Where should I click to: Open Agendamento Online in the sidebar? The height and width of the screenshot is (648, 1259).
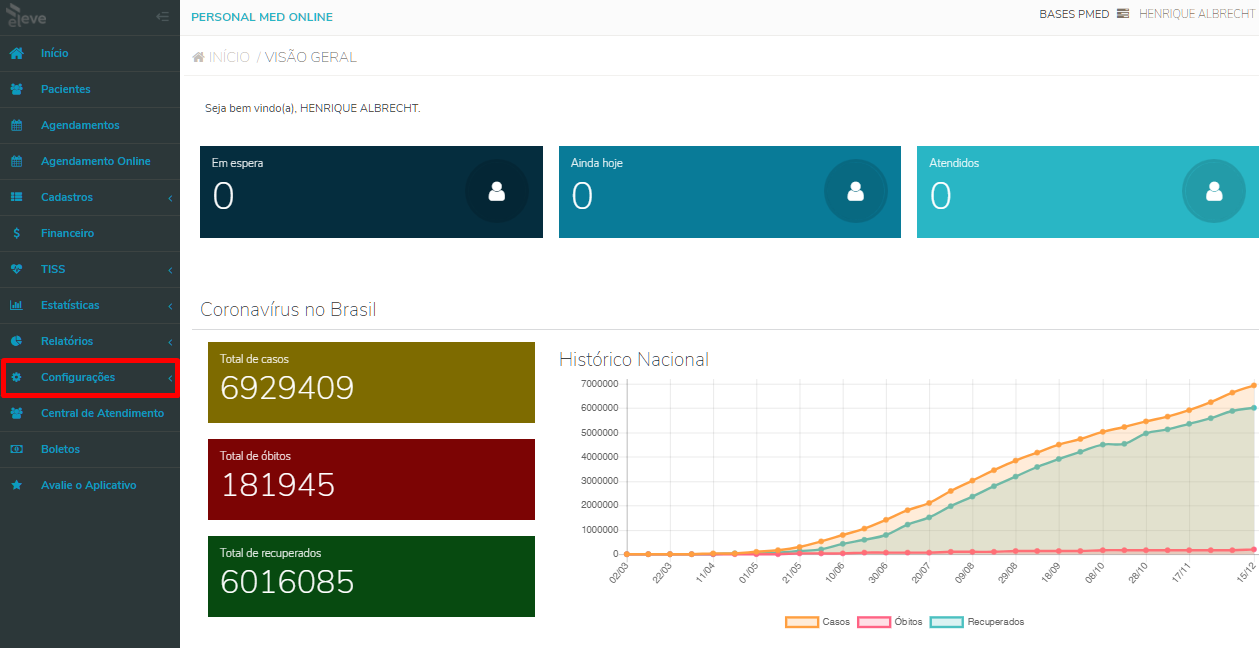[90, 161]
